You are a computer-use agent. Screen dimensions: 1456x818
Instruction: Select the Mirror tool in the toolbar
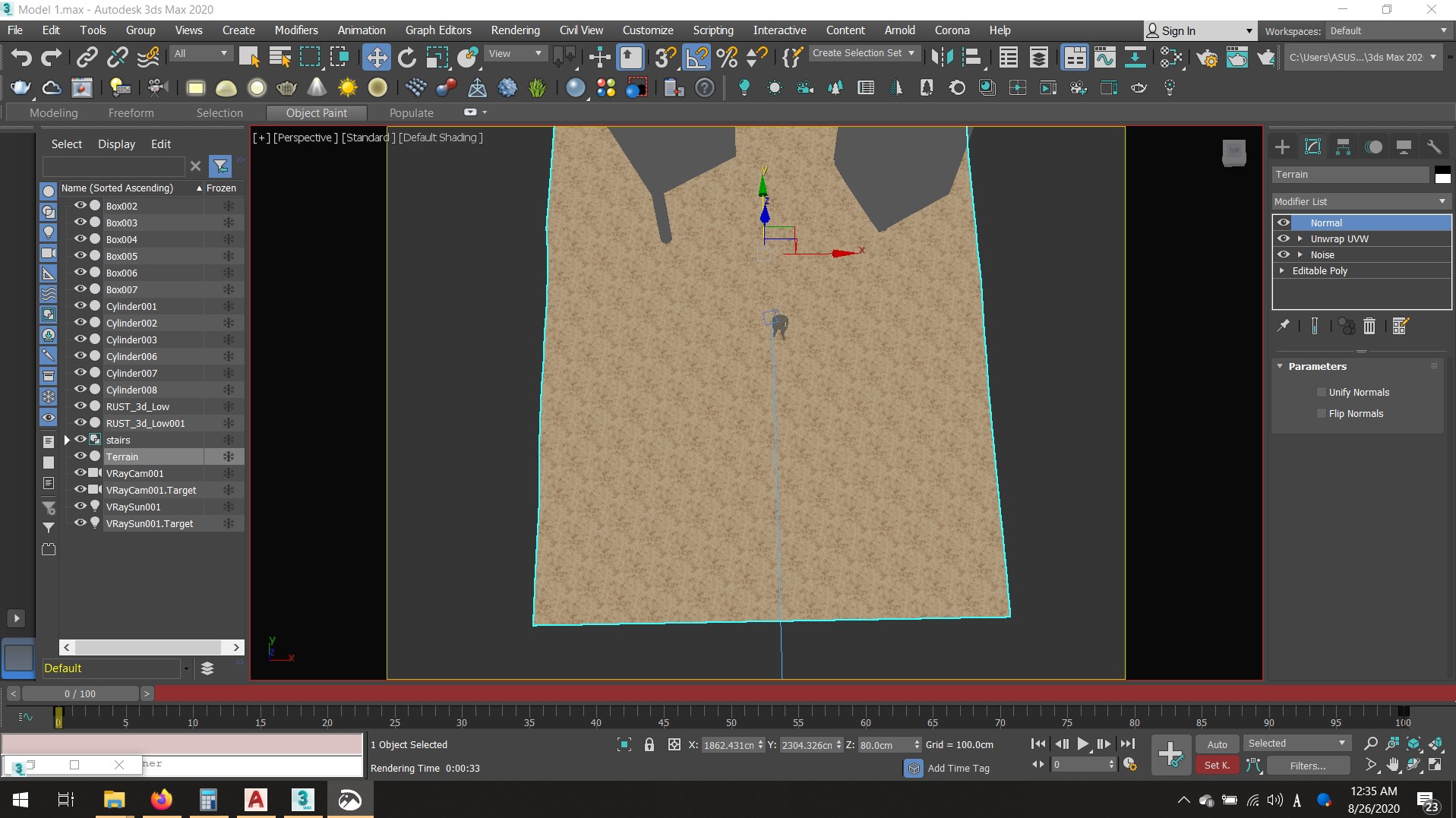(942, 56)
